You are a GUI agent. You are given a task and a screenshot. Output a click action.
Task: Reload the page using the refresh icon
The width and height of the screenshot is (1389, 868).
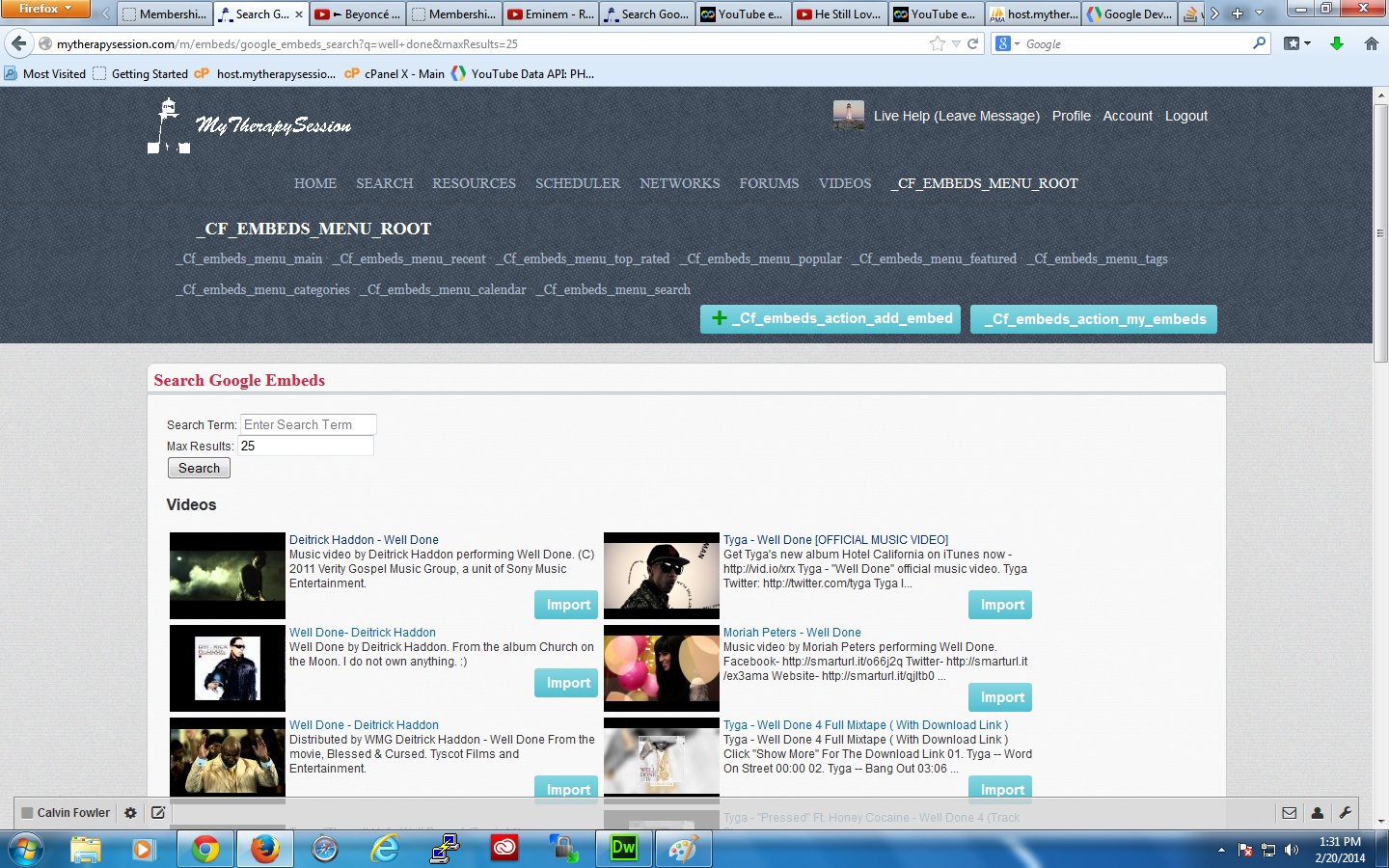click(x=973, y=43)
